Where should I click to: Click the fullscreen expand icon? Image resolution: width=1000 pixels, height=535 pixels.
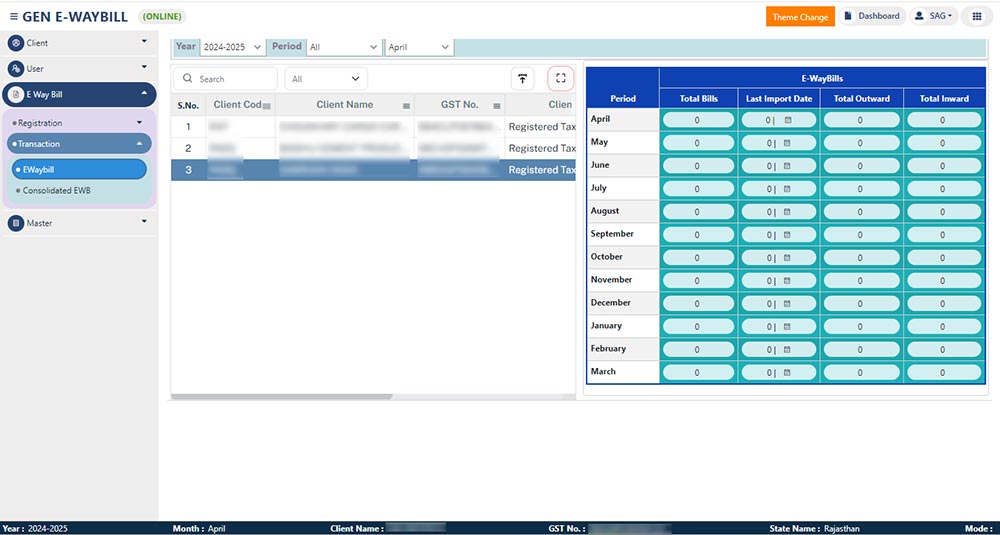tap(560, 79)
